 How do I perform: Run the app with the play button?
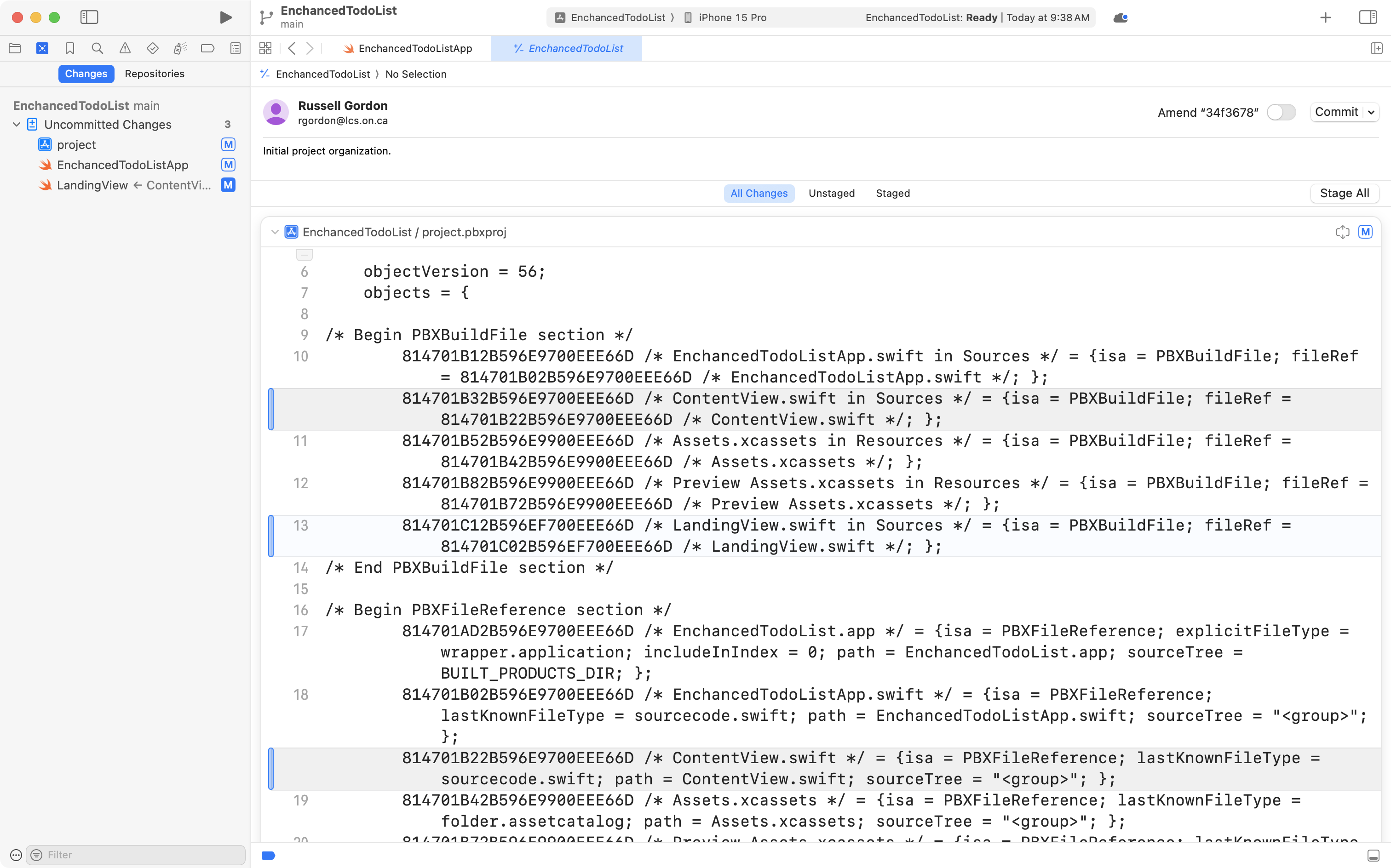point(225,17)
